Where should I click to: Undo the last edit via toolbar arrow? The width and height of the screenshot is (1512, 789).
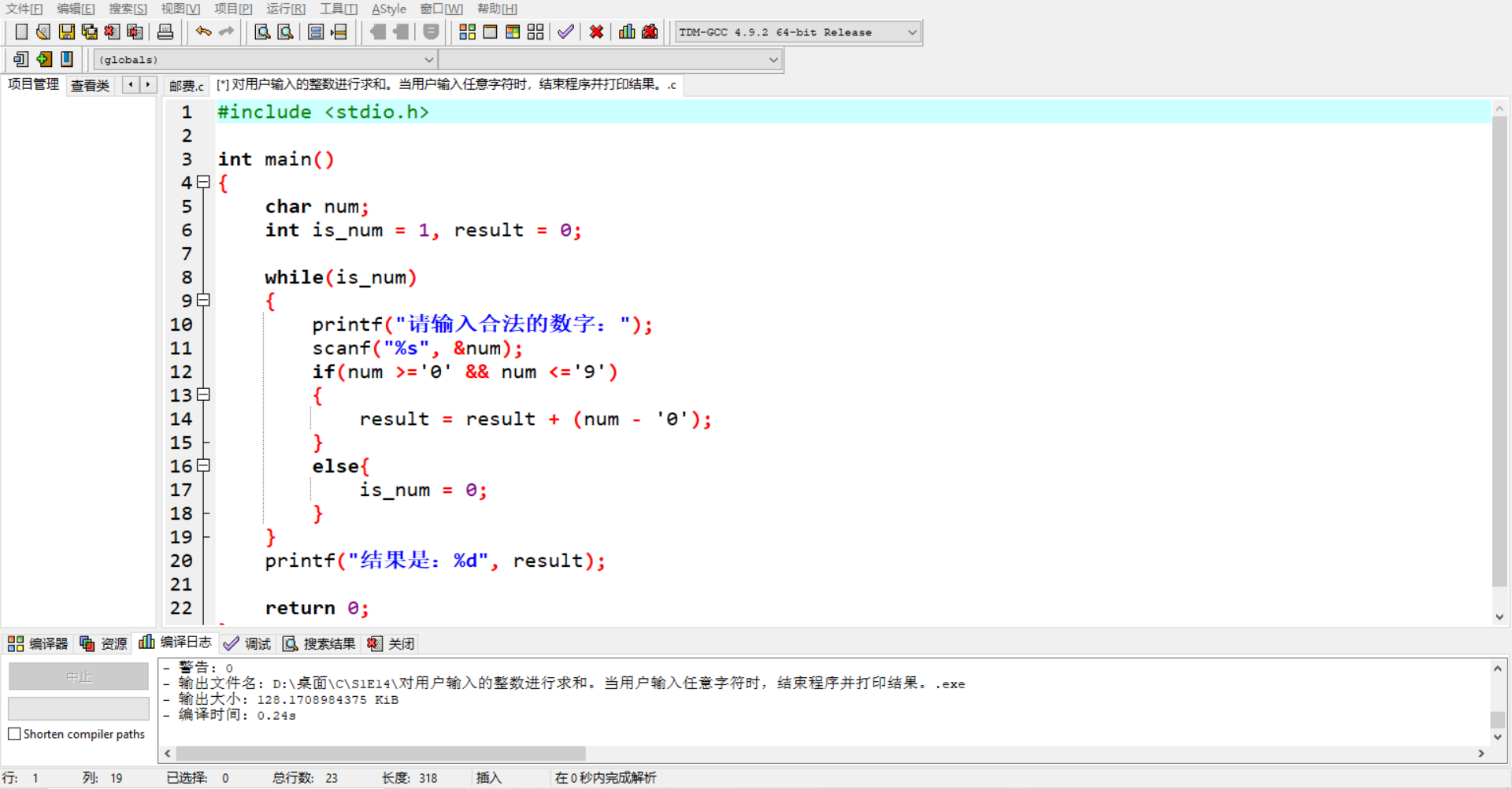pos(204,31)
